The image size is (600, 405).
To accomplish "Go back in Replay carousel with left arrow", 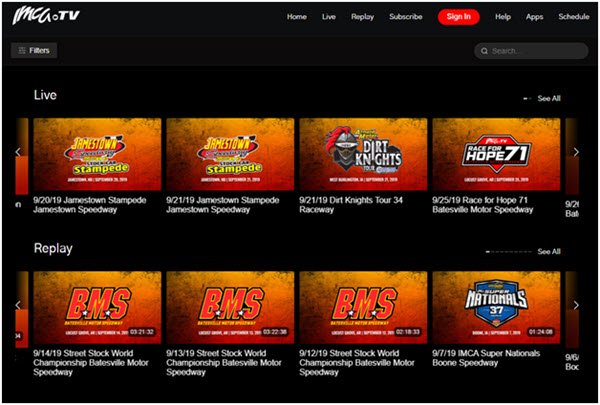I will coord(18,305).
